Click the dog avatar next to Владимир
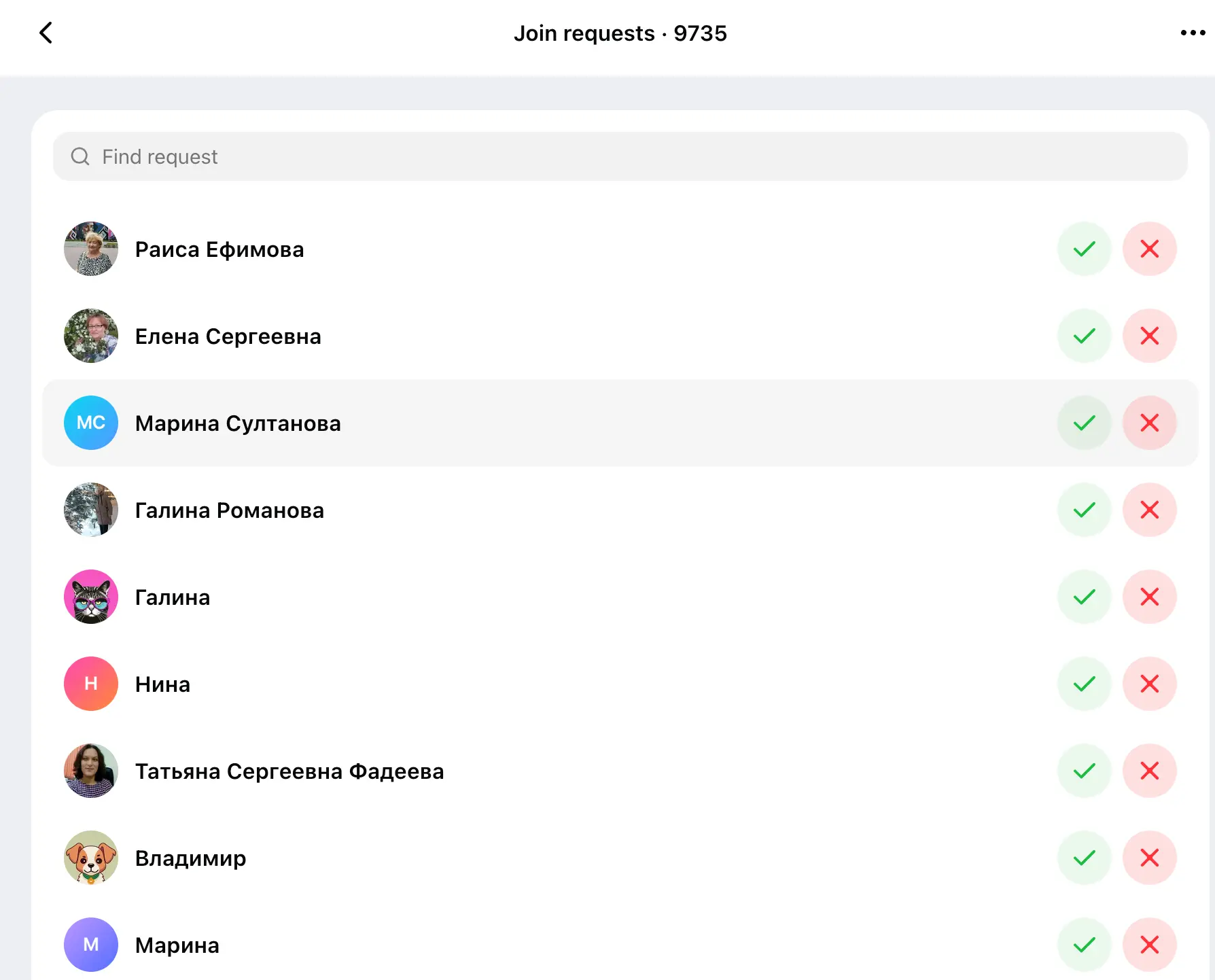Image resolution: width=1215 pixels, height=980 pixels. click(91, 858)
